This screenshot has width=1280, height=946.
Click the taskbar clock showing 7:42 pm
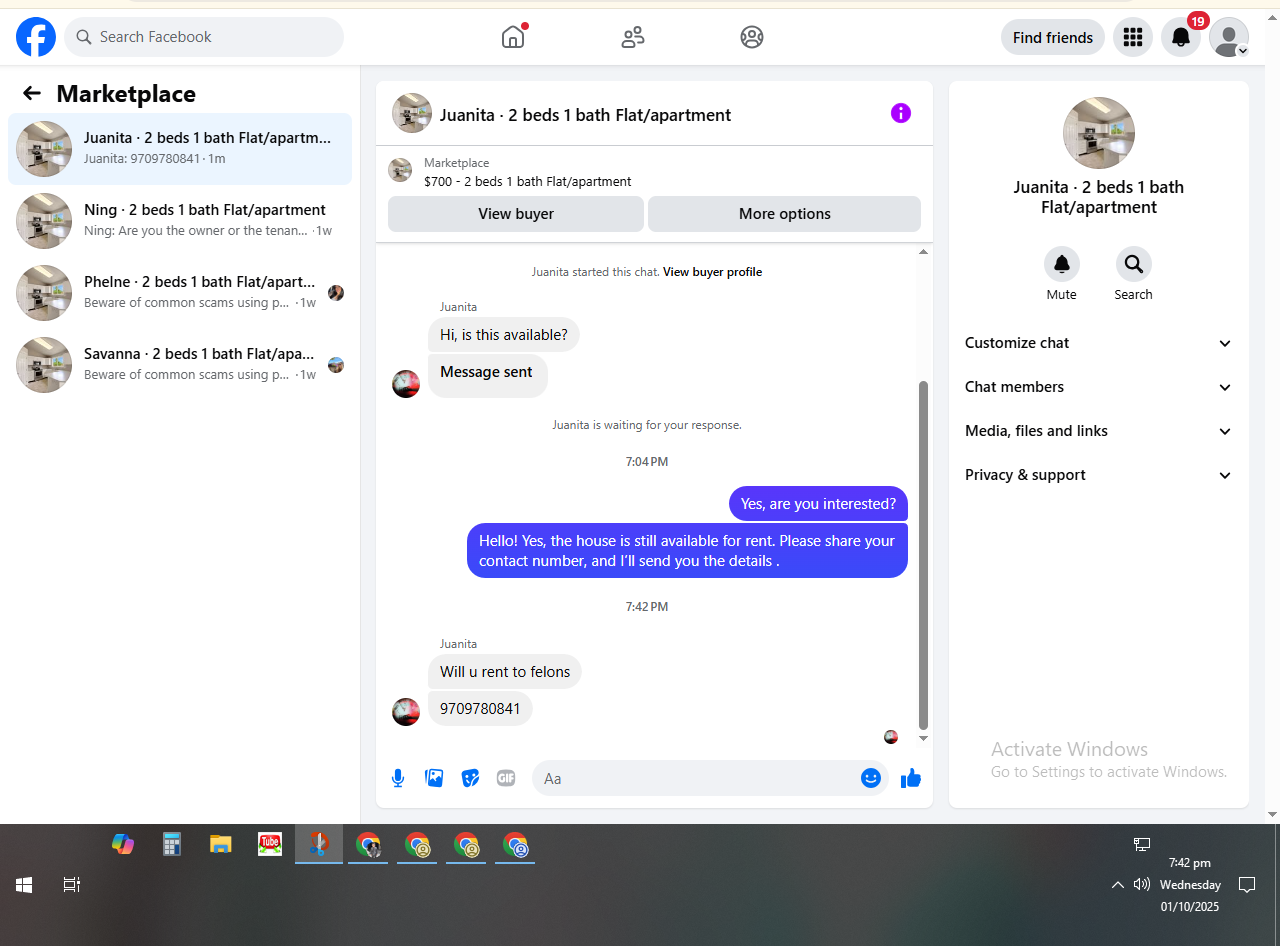tap(1190, 884)
